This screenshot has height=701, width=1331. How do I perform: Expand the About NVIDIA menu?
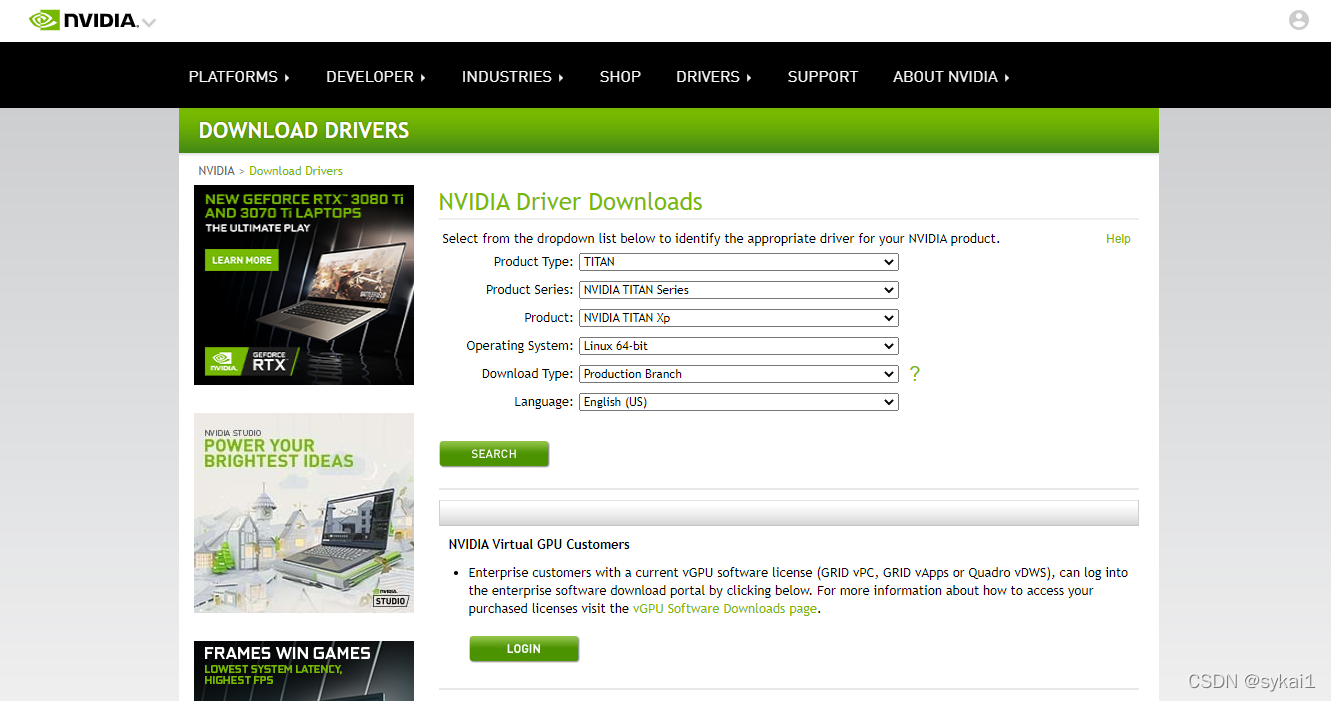point(951,77)
